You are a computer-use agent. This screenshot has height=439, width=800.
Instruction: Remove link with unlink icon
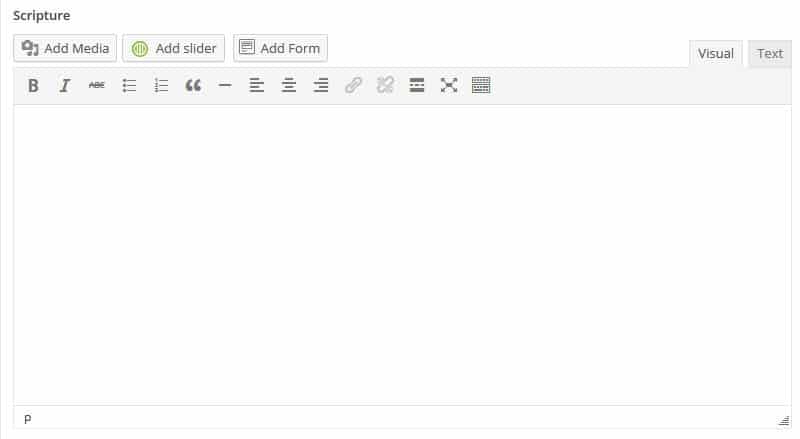click(x=385, y=85)
